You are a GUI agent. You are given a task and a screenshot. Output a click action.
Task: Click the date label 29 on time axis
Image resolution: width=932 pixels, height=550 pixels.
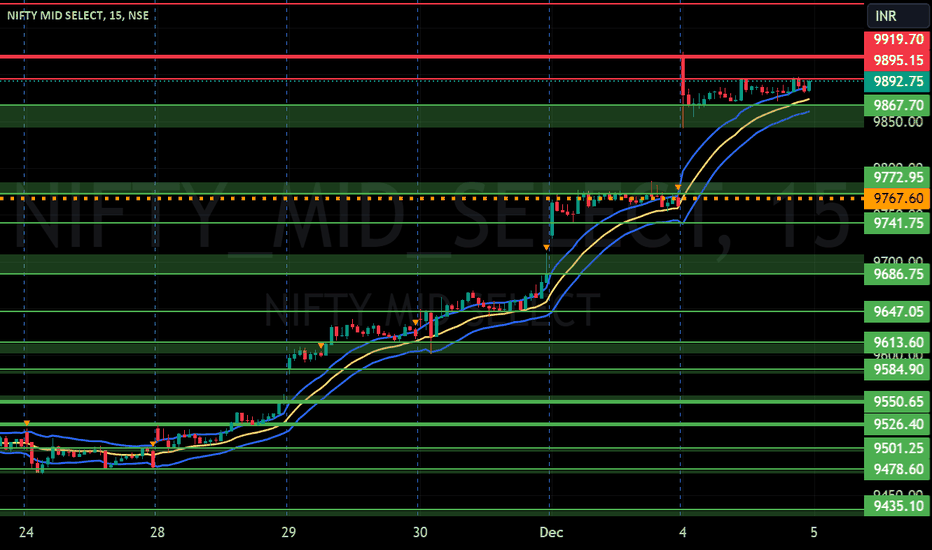pyautogui.click(x=288, y=532)
